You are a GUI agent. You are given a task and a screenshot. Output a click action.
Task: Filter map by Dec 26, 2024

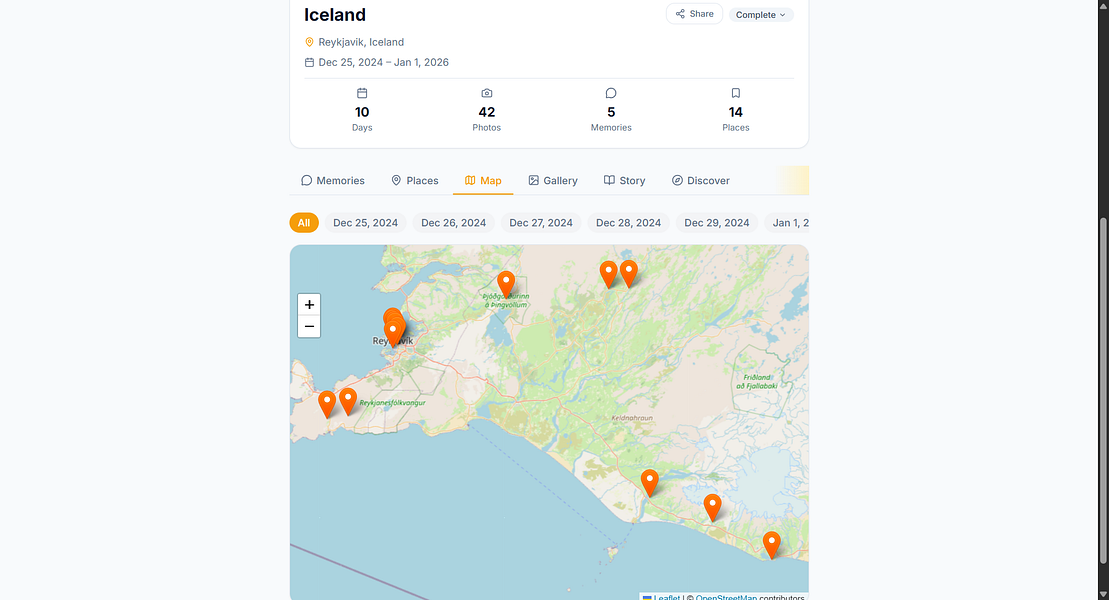click(453, 223)
